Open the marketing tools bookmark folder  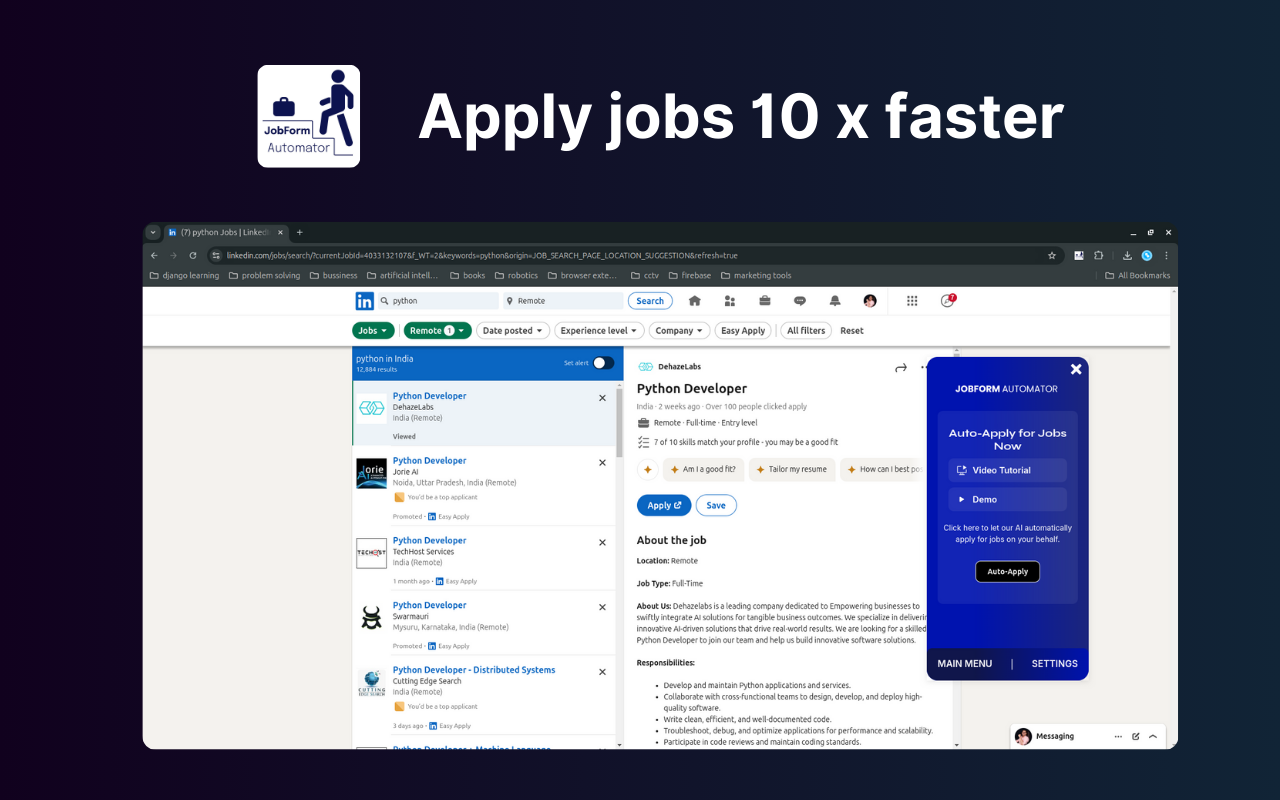tap(755, 276)
